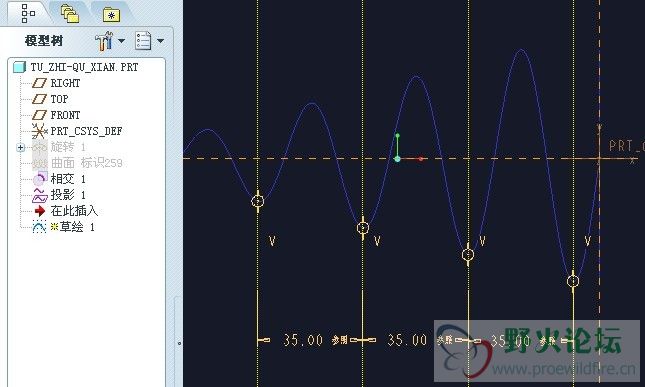Expand the settings tool dropdown arrow
Viewport: 645px width, 387px height.
tap(121, 41)
